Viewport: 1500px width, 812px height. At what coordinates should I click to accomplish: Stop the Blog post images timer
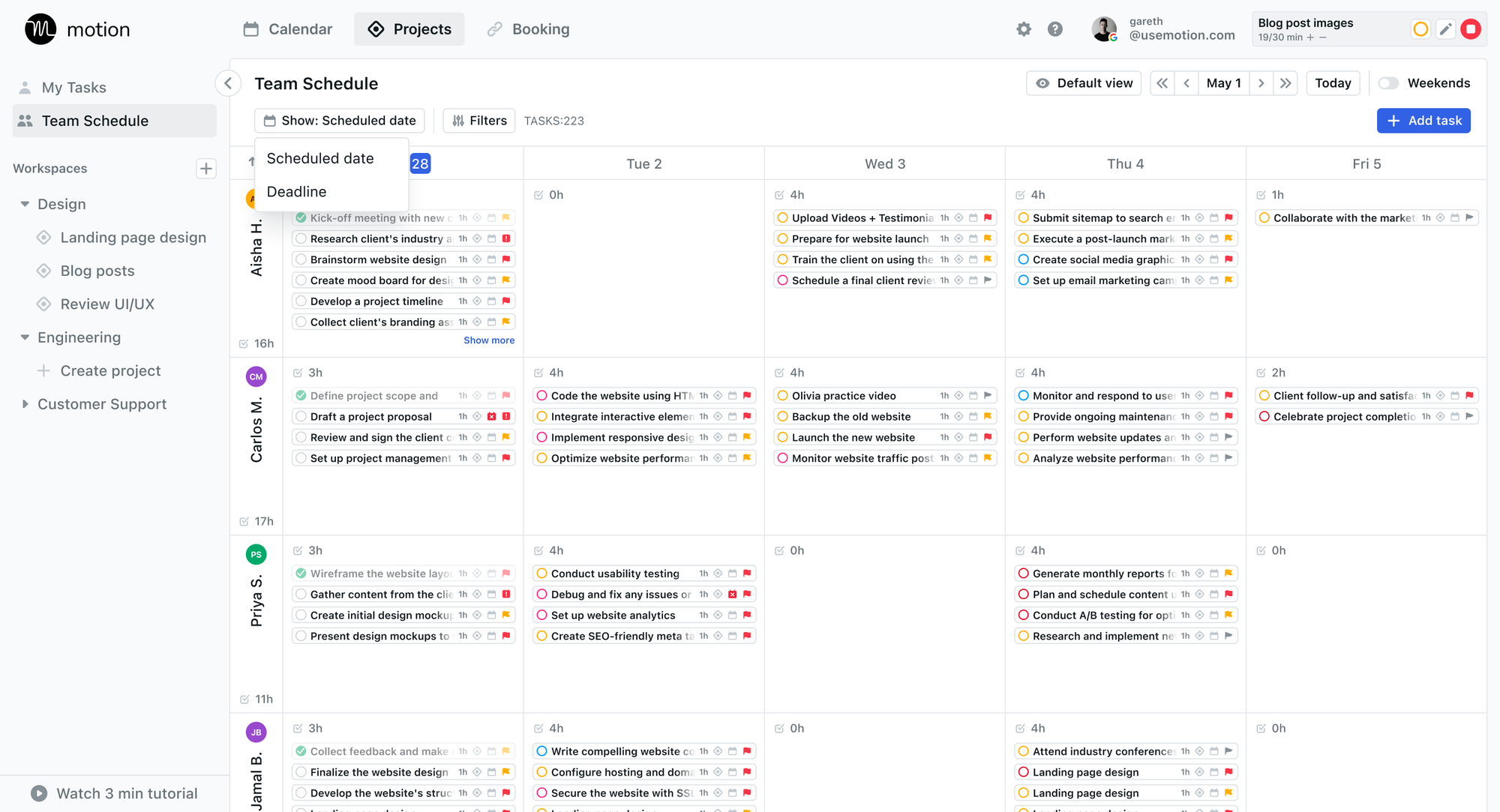[1471, 29]
